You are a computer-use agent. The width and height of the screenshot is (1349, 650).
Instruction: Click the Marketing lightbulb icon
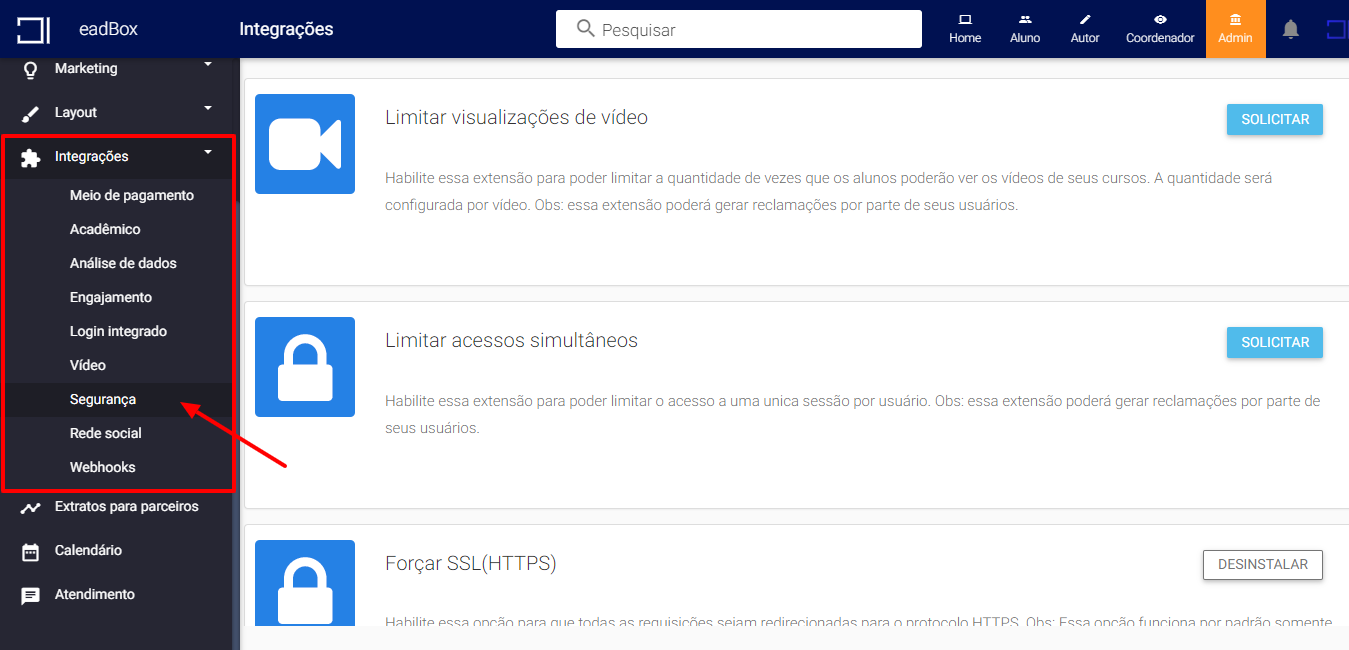click(x=31, y=69)
